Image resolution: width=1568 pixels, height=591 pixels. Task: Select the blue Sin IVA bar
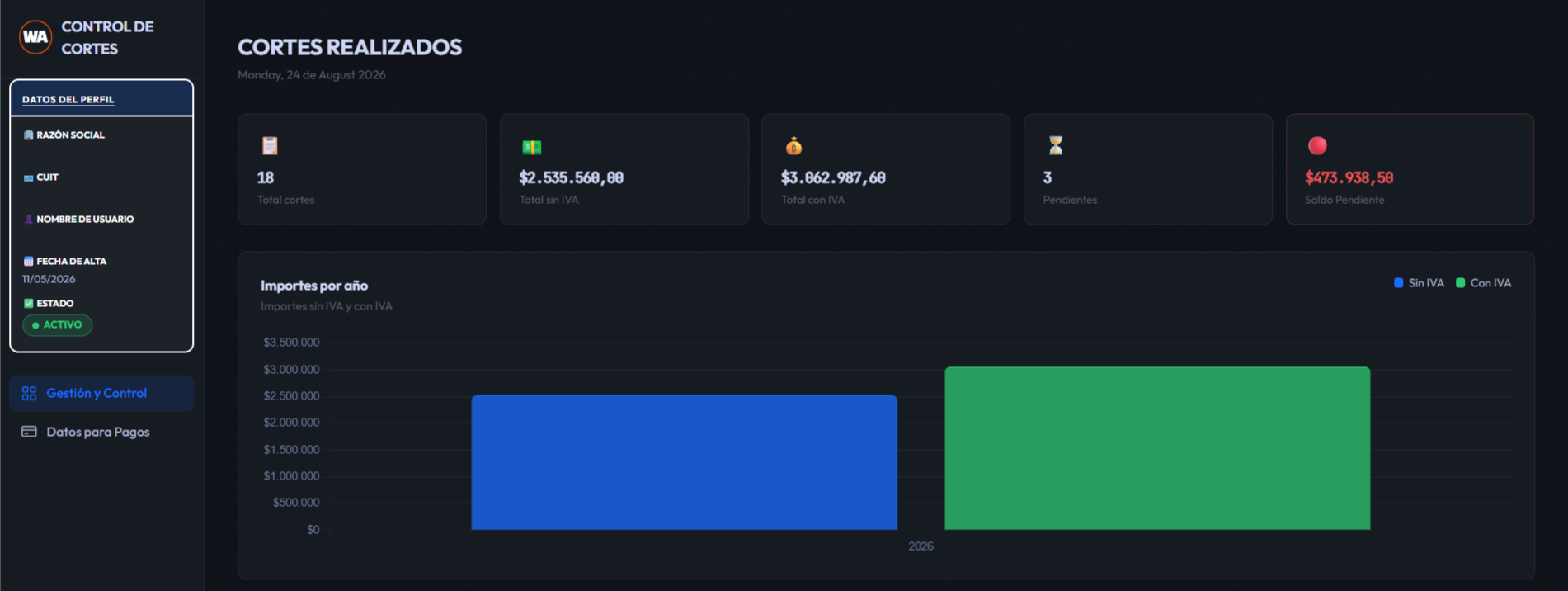pyautogui.click(x=684, y=462)
